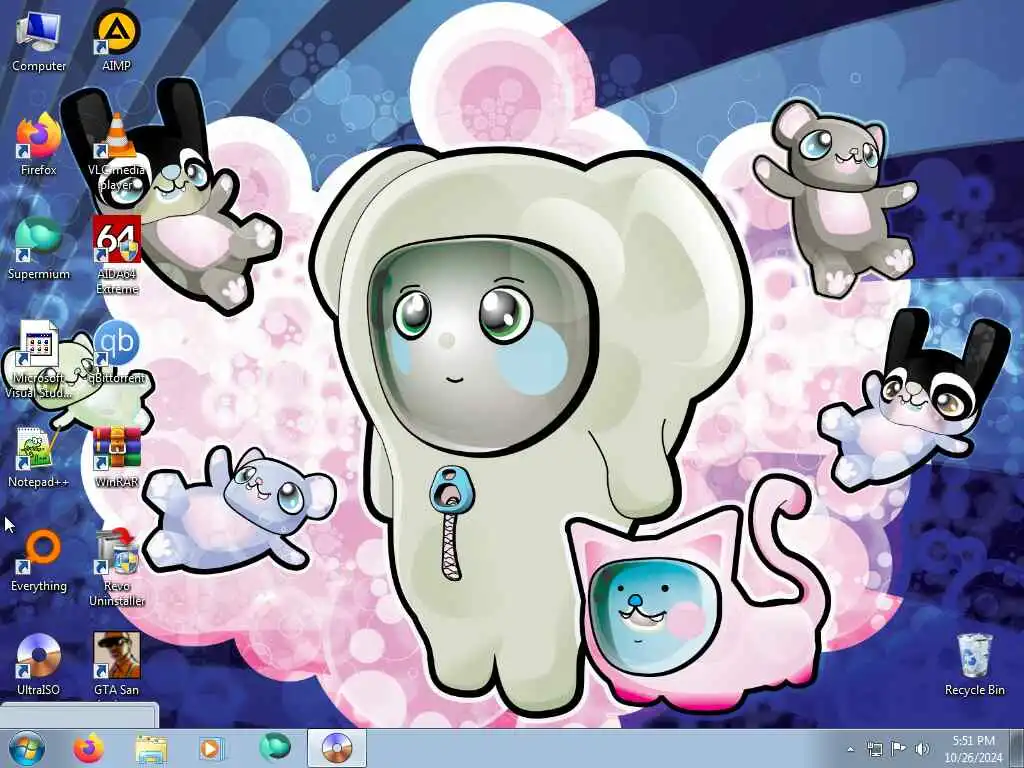Select the Firefox desktop shortcut
Viewport: 1024px width, 768px height.
[39, 145]
